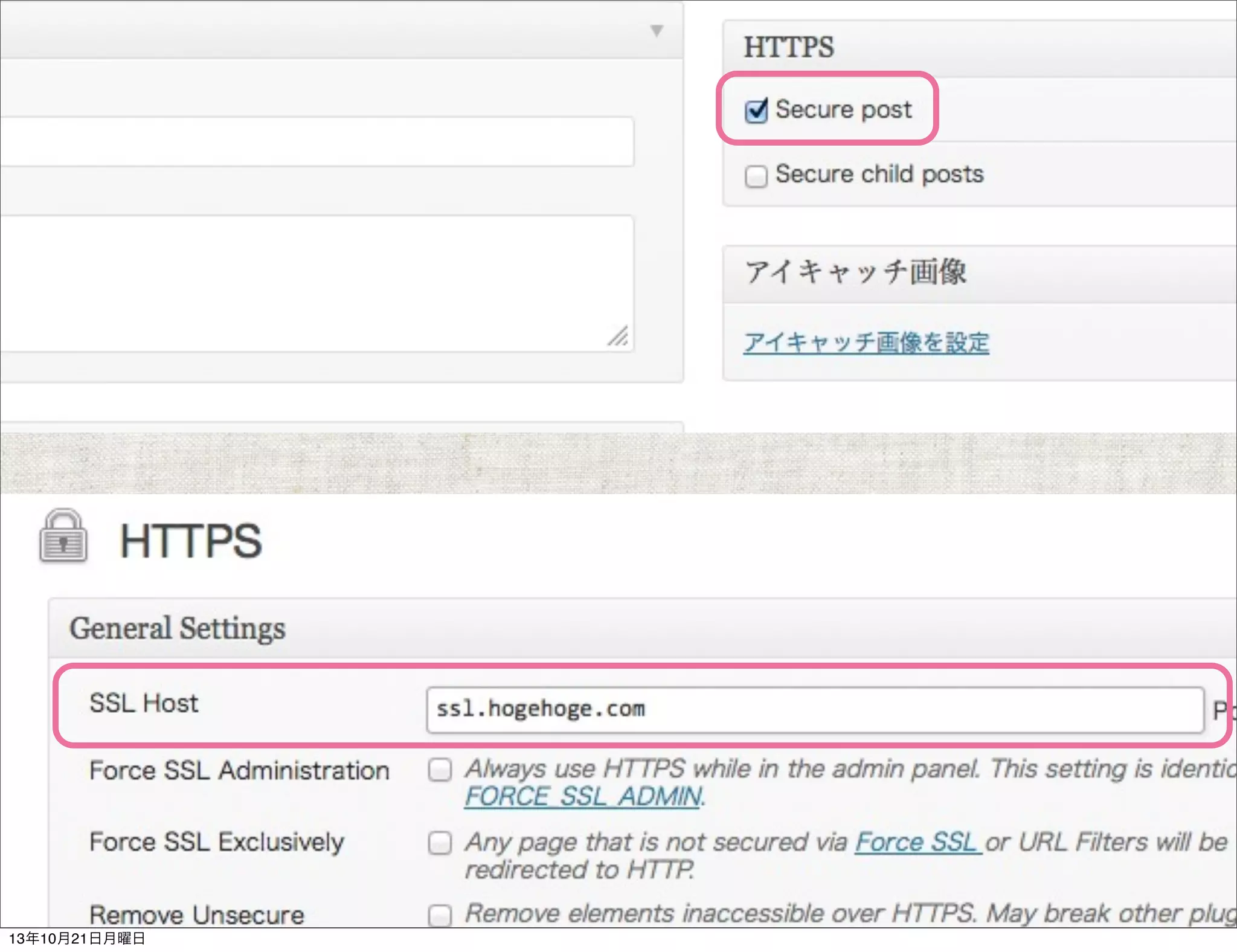Screen dimensions: 1237x952
Task: Click the single-line text field above textarea
Action: click(x=314, y=141)
